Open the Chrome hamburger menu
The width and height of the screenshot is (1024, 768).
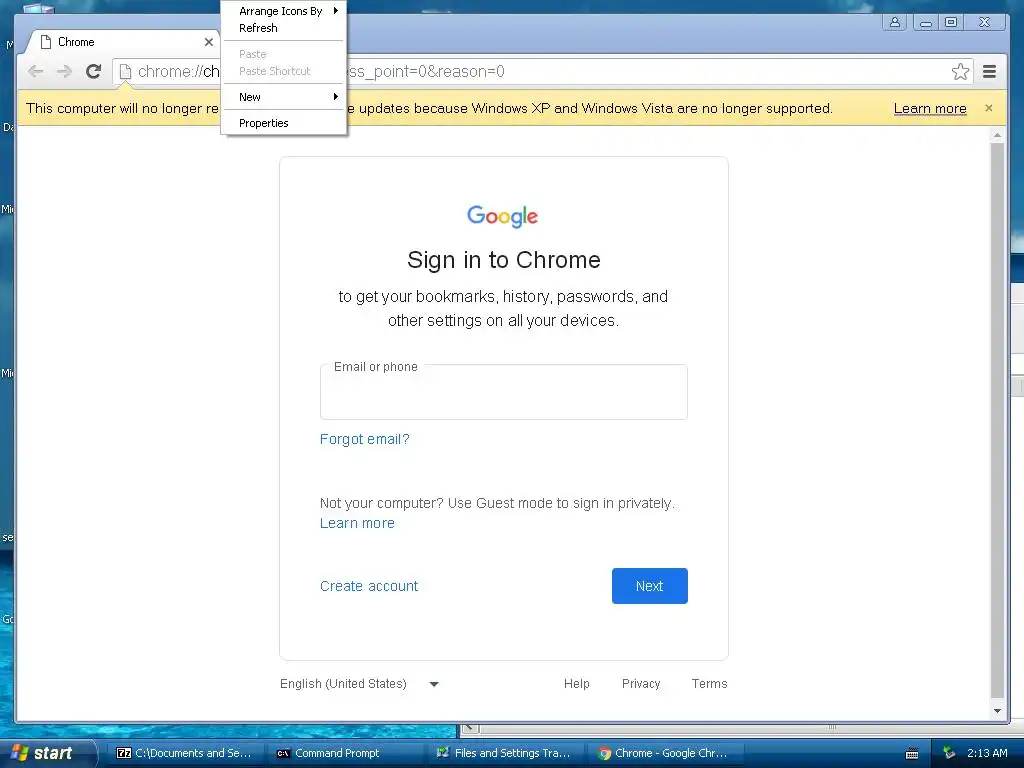(x=989, y=71)
